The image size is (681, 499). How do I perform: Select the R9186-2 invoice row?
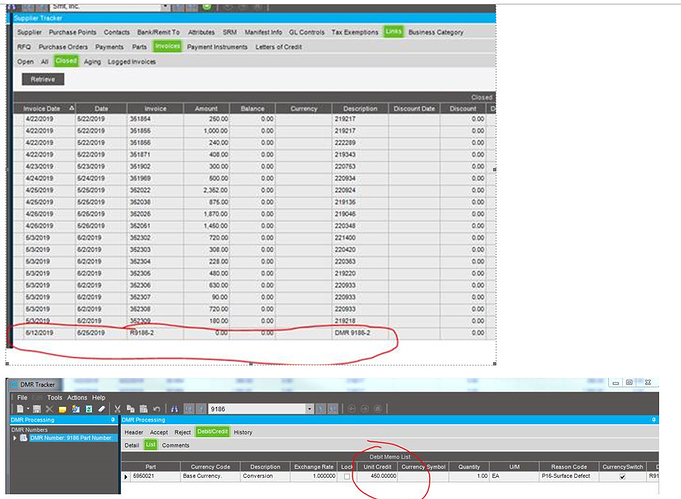[x=249, y=333]
